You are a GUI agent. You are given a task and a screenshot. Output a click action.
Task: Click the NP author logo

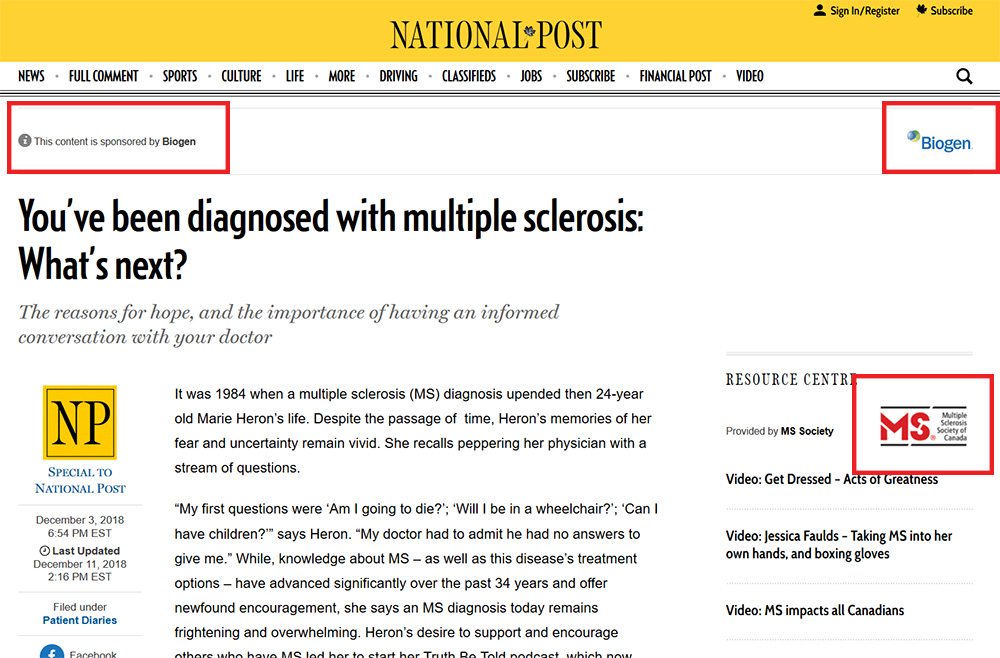[80, 422]
